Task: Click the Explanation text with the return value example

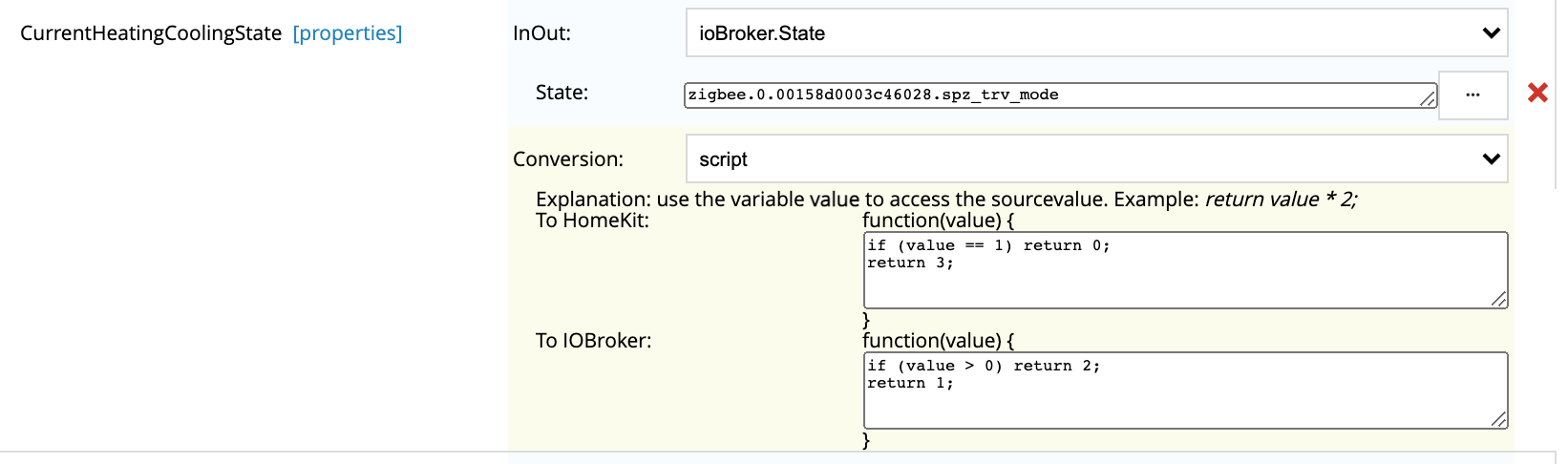Action: pos(946,200)
